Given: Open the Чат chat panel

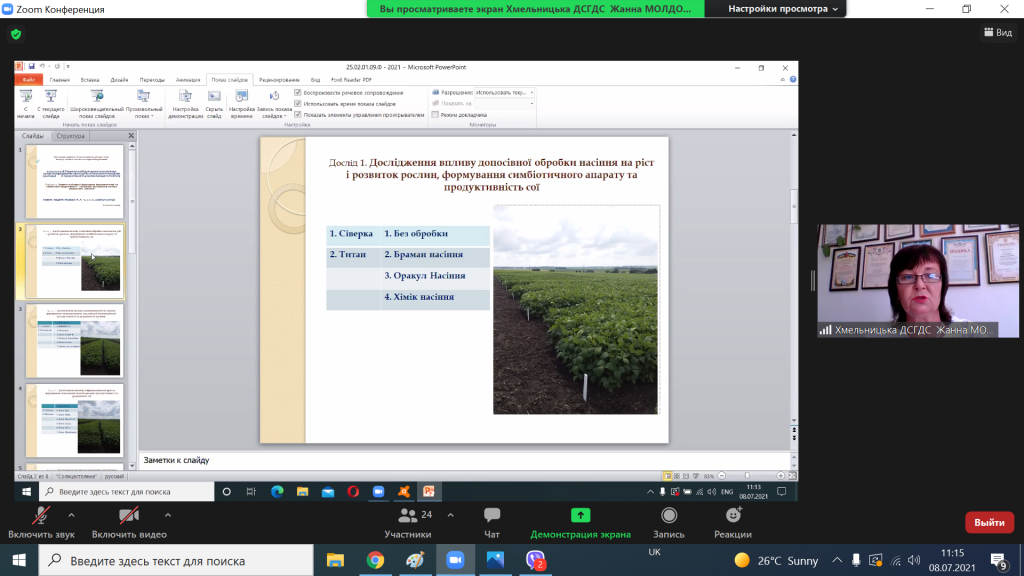Looking at the screenshot, I should click(x=491, y=522).
